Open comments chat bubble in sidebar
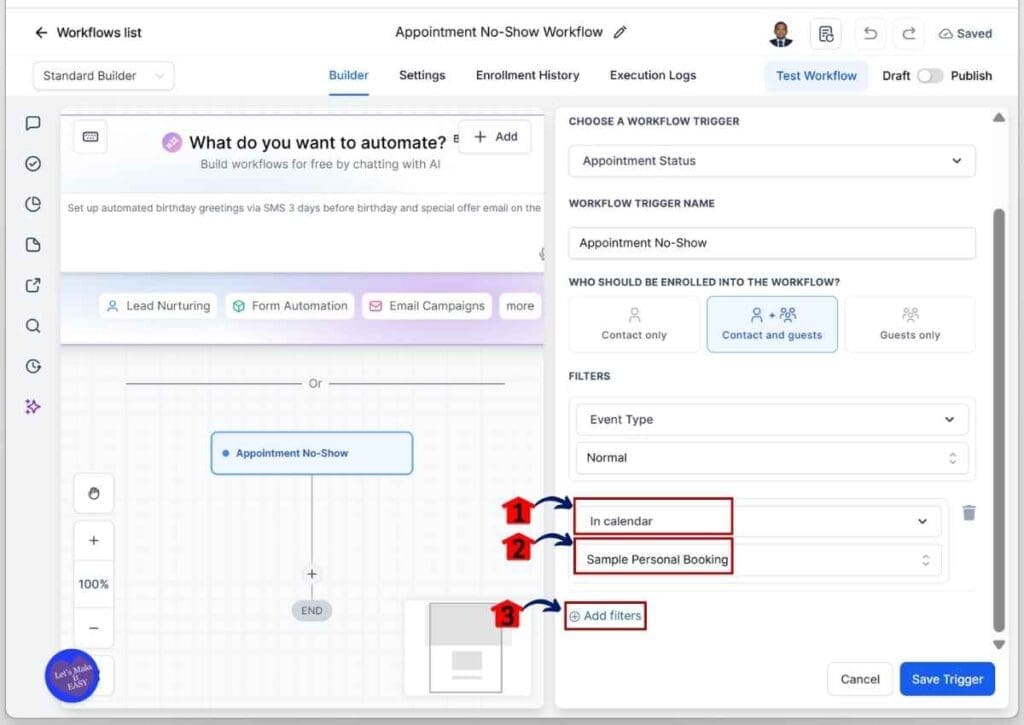The image size is (1024, 725). [33, 123]
